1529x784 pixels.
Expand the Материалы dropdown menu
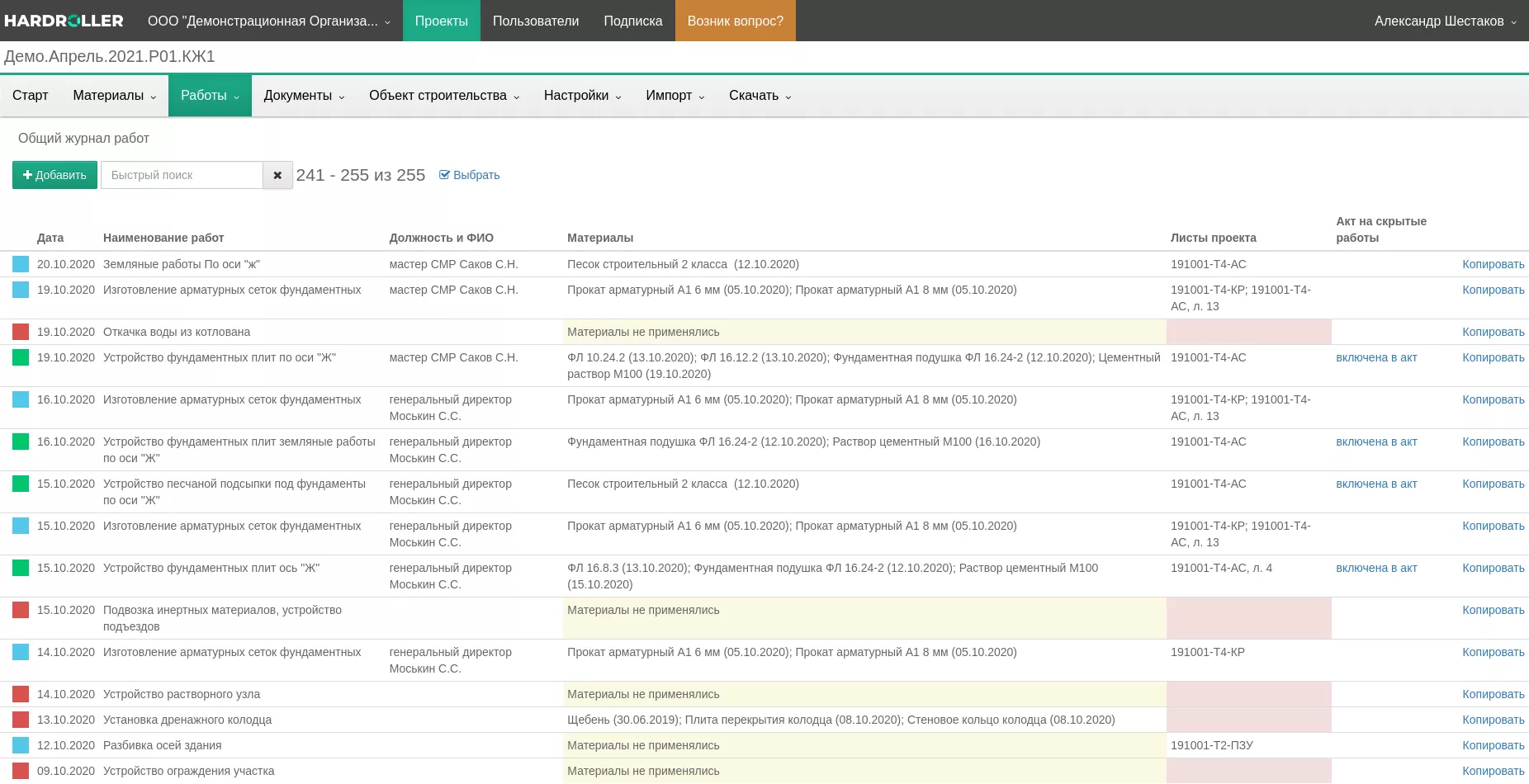point(114,96)
